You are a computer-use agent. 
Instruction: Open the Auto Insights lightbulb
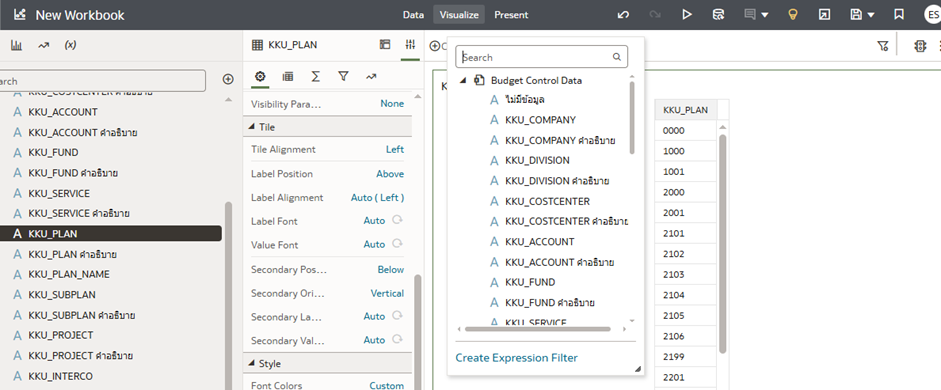point(793,15)
